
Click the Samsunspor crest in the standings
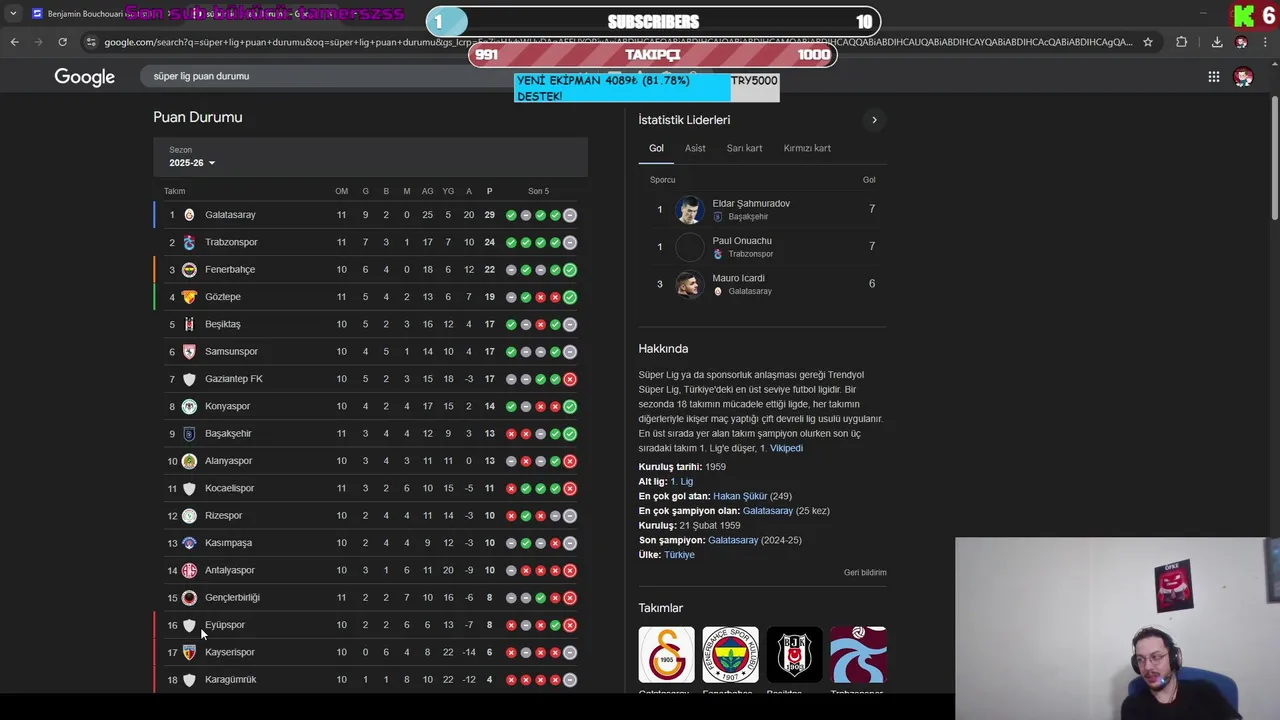(x=189, y=352)
